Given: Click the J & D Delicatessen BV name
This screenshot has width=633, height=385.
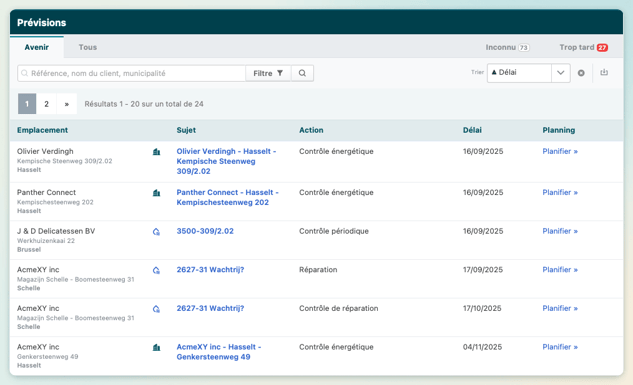Looking at the screenshot, I should click(56, 231).
